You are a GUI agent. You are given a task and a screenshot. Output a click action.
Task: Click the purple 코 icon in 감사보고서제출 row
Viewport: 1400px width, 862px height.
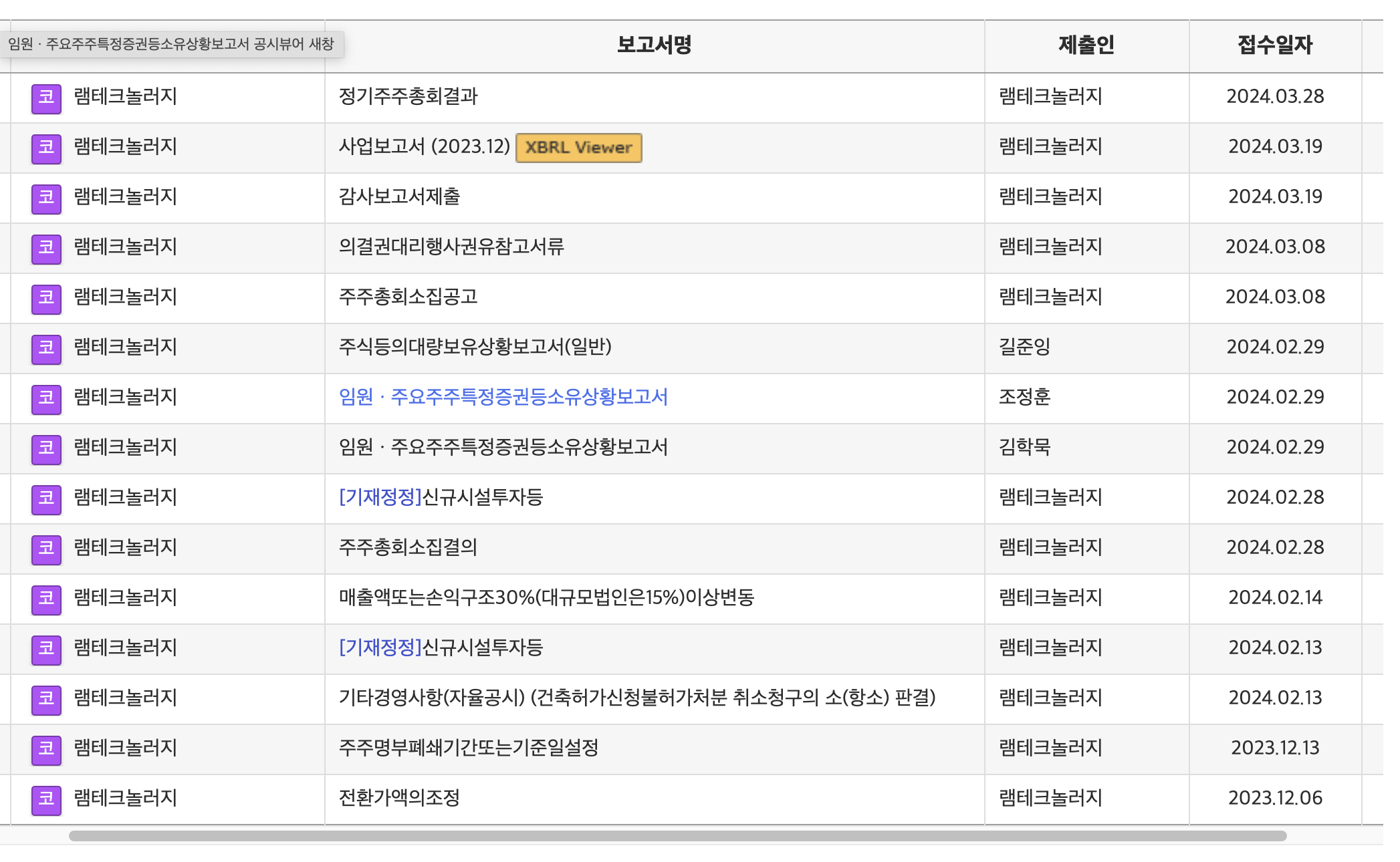coord(46,198)
